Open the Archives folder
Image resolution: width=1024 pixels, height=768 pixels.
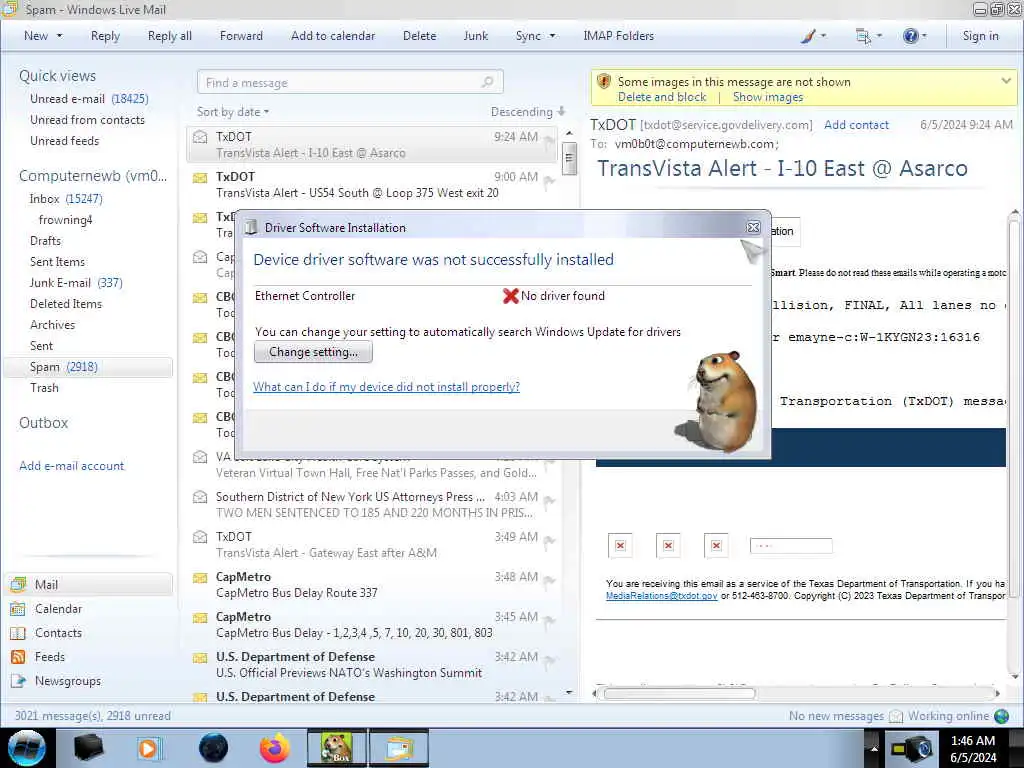click(x=52, y=325)
